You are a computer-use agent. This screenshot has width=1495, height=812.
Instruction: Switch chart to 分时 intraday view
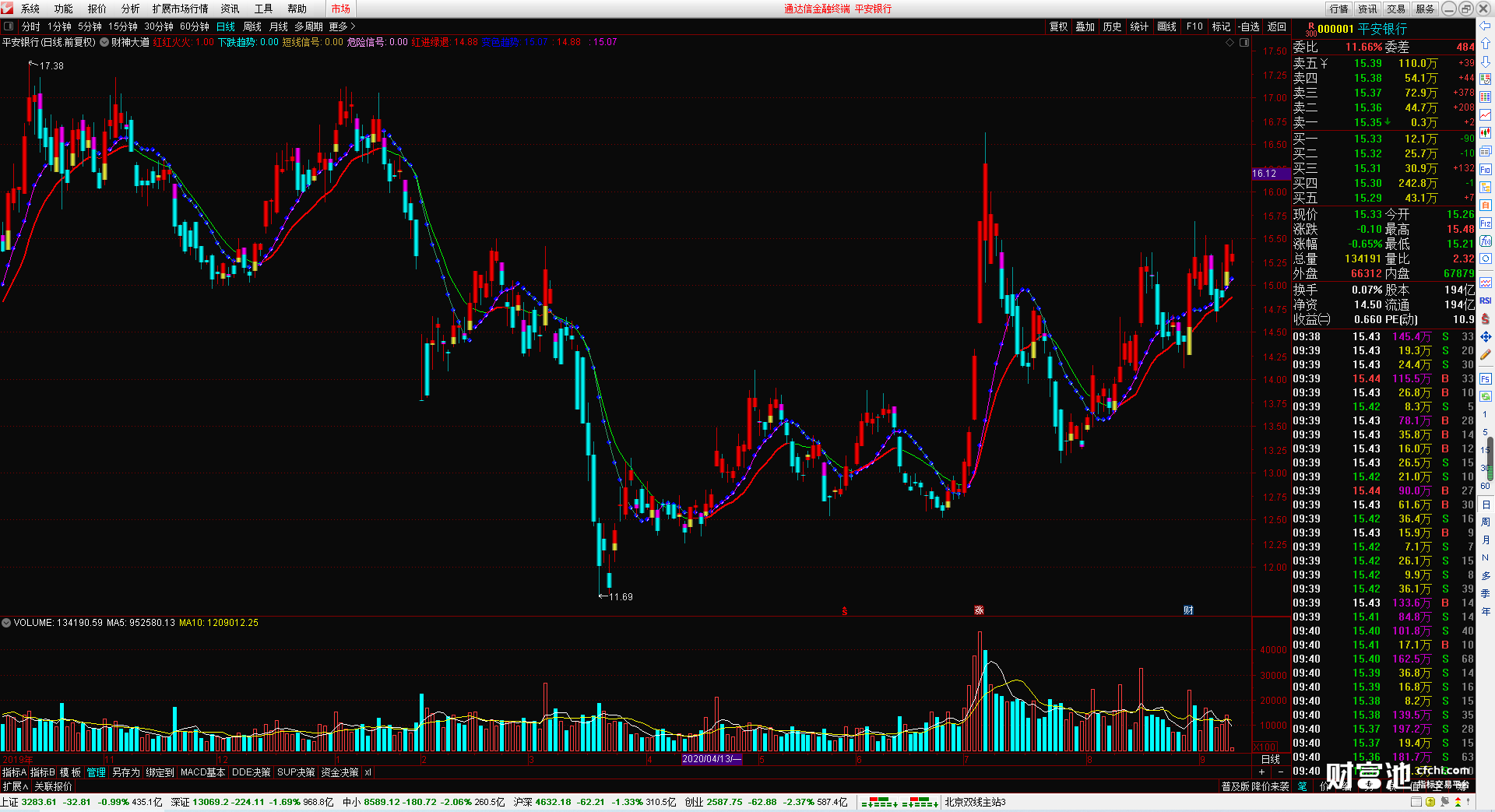coord(30,26)
